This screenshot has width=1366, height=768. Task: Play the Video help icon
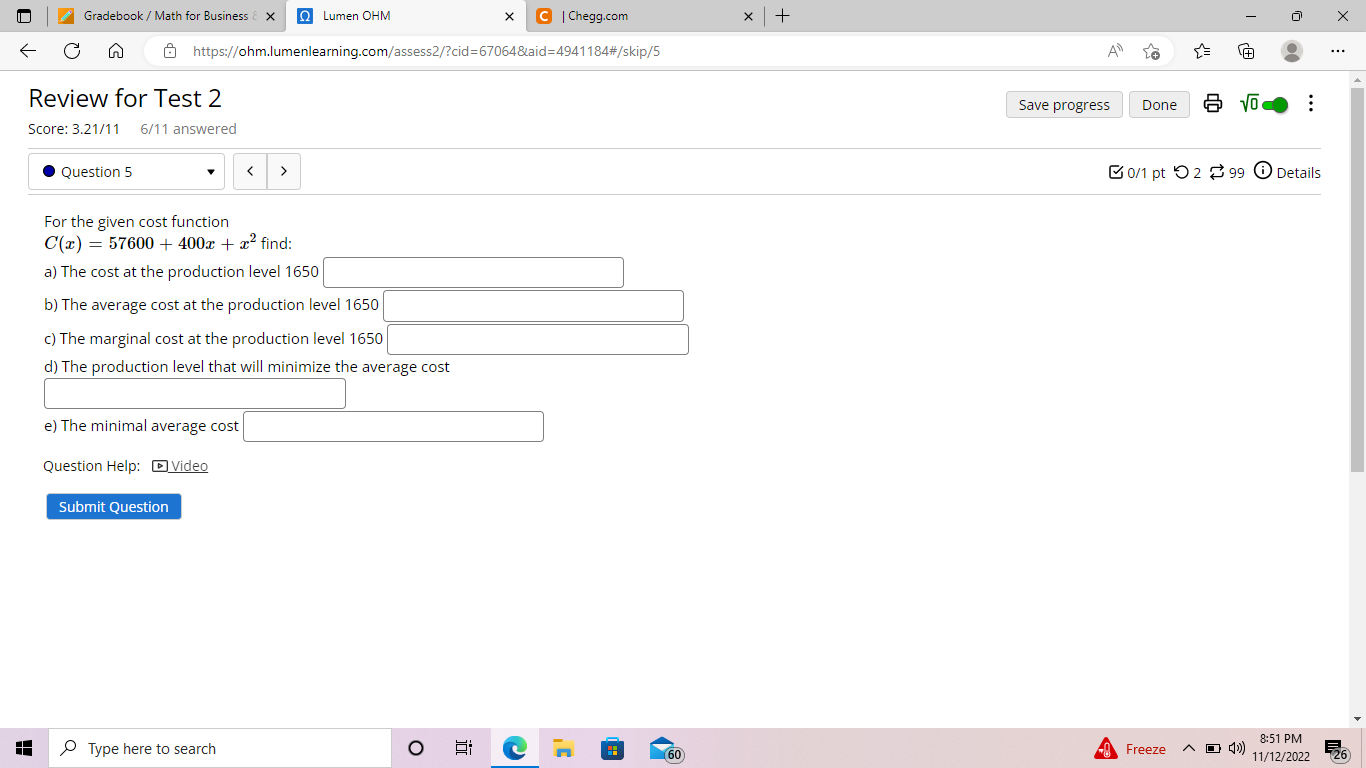click(x=159, y=465)
